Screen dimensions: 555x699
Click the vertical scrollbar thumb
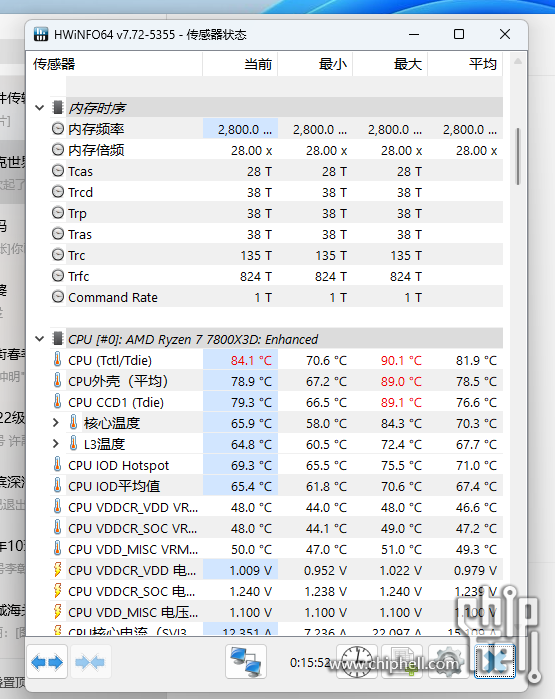pos(518,156)
